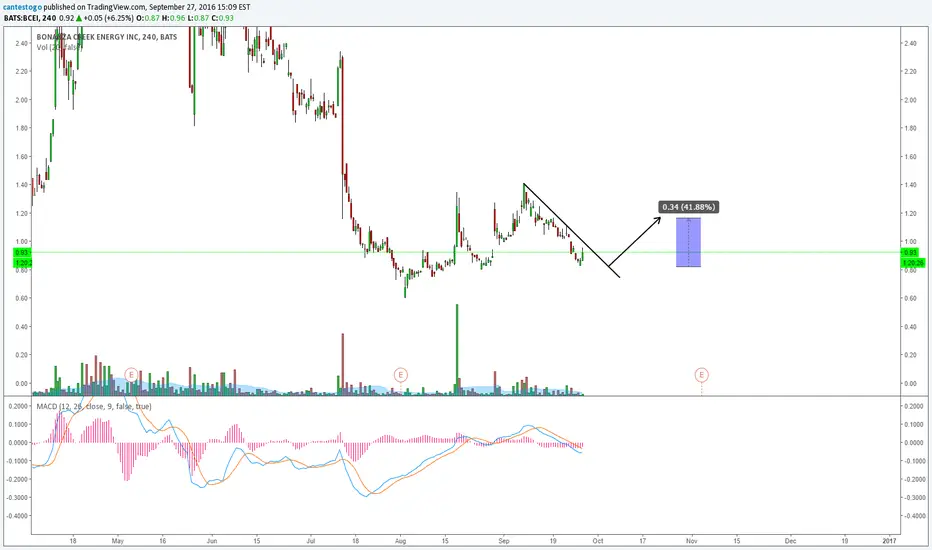932x550 pixels.
Task: Click the green 0.93 price tag on right scale
Action: (x=912, y=253)
